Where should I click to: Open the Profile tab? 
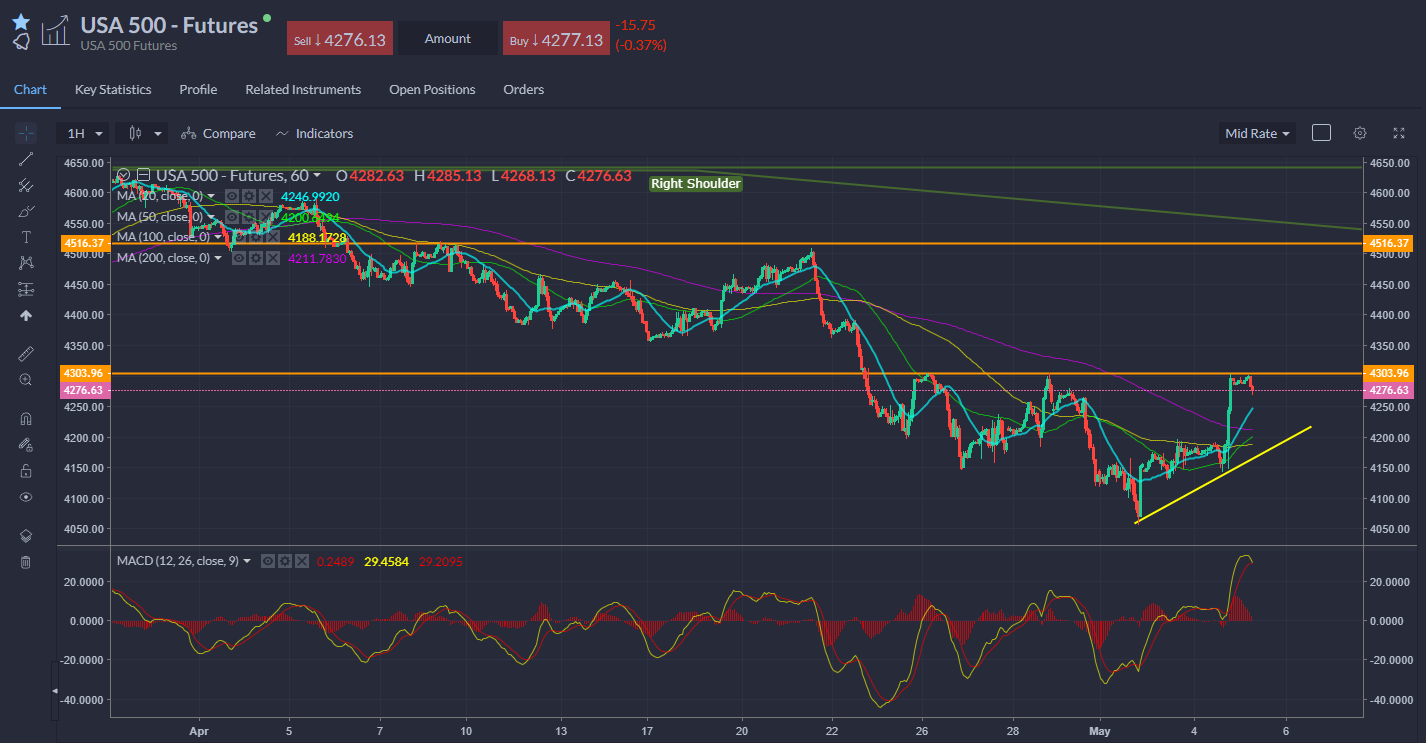(x=198, y=89)
